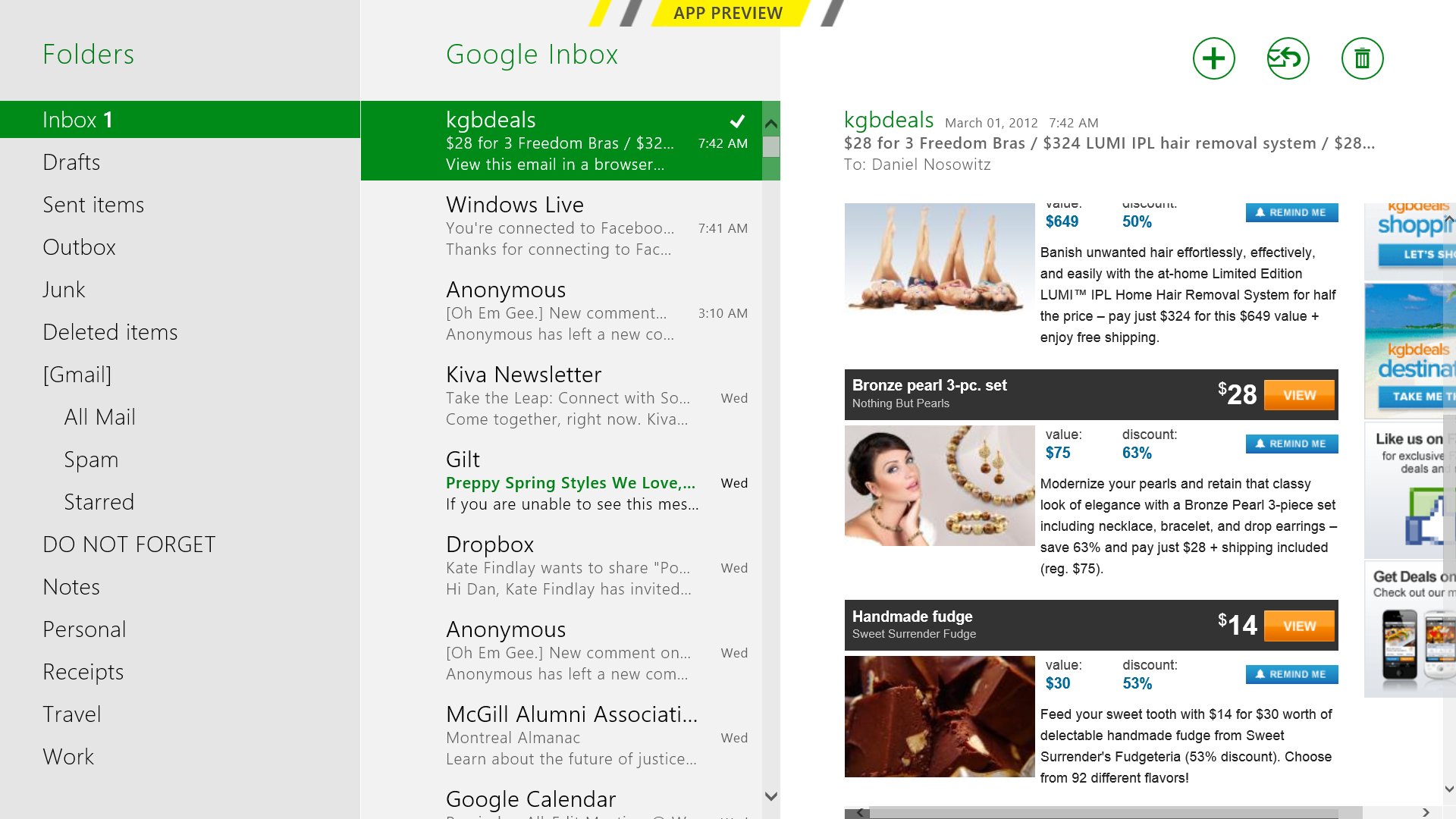This screenshot has width=1456, height=819.
Task: Click the reply arrows icon
Action: (1288, 58)
